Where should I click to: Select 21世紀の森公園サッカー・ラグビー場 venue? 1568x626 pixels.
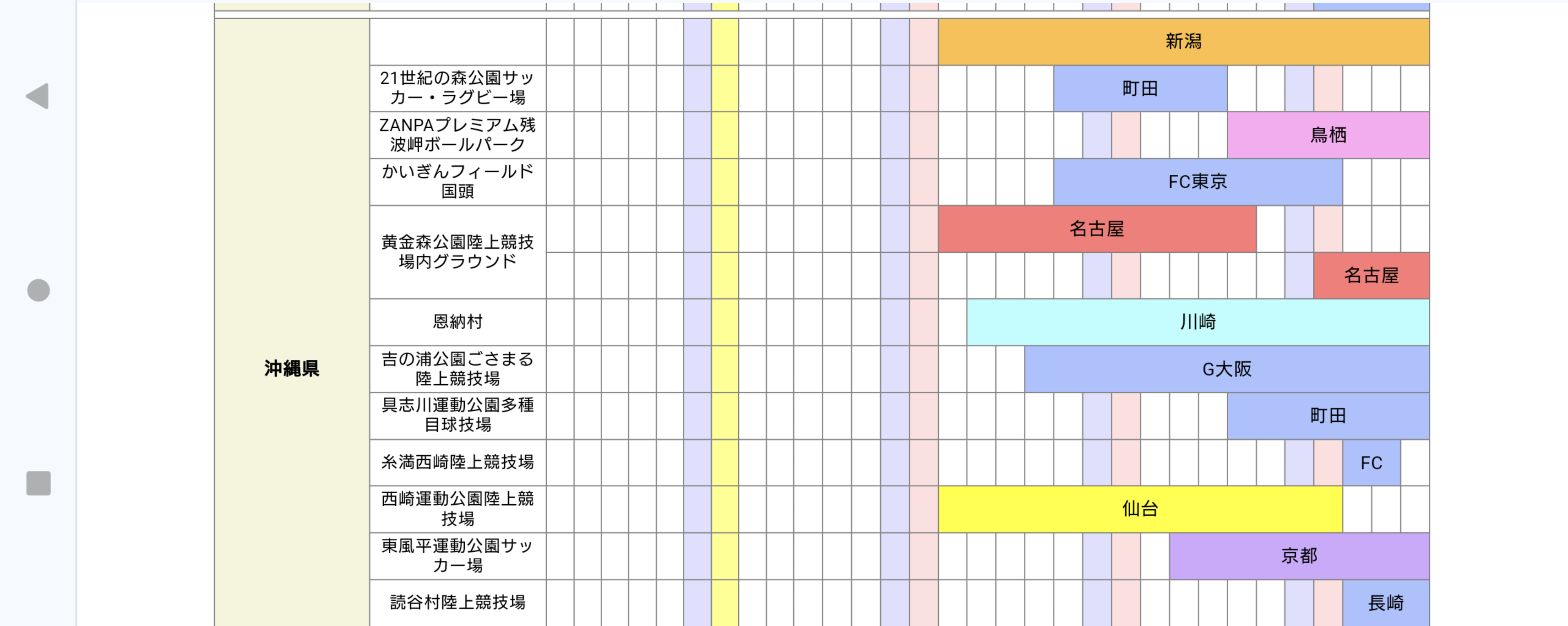point(458,88)
